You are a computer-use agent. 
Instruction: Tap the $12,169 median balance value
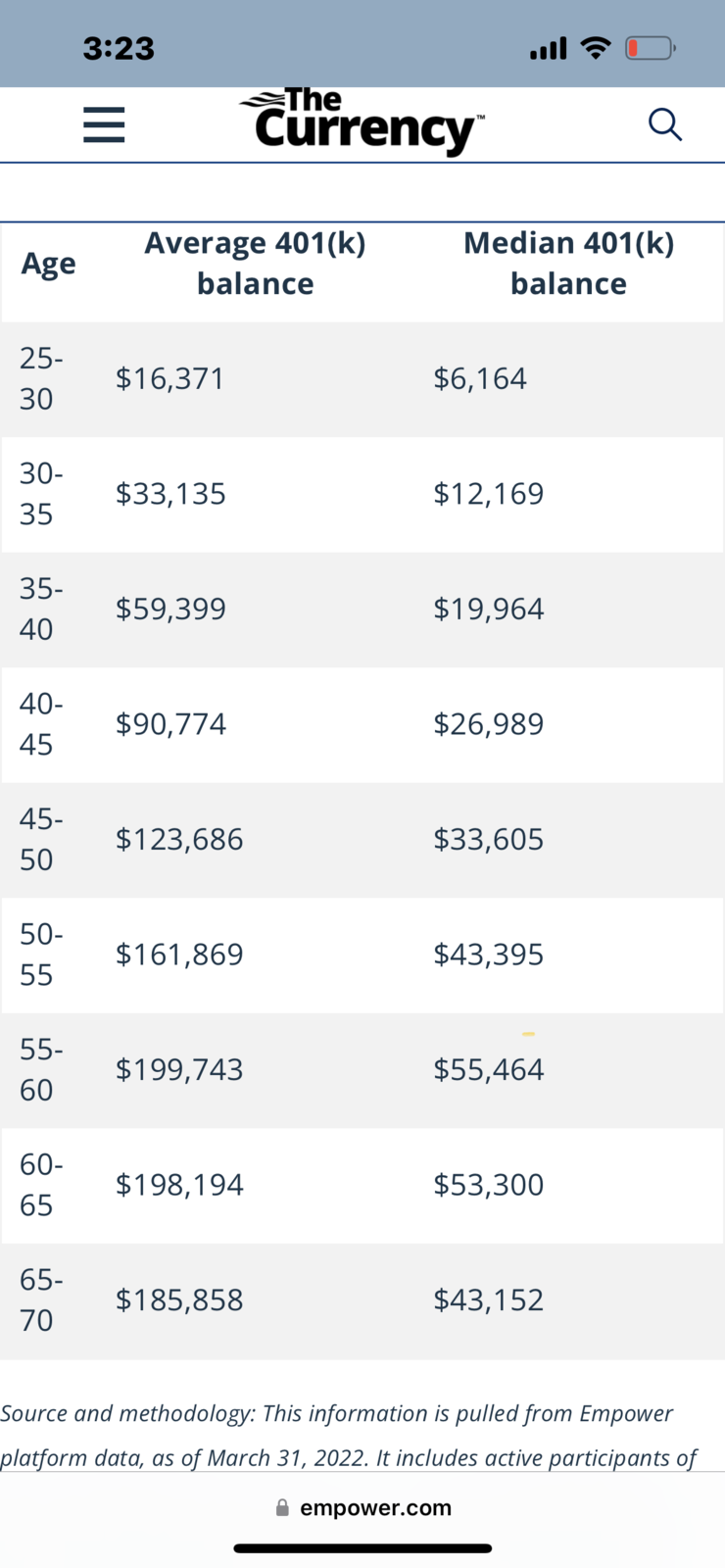(489, 494)
